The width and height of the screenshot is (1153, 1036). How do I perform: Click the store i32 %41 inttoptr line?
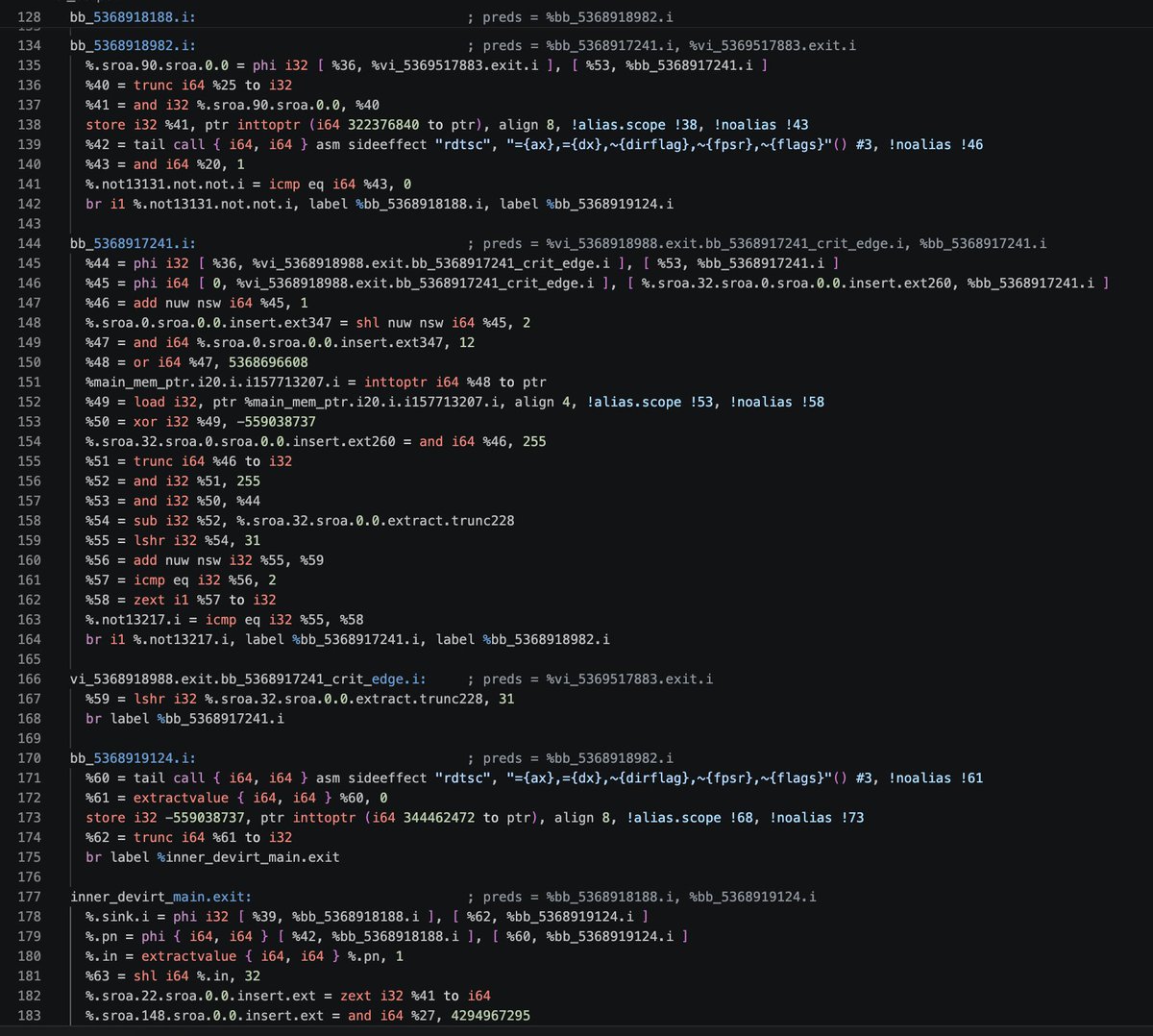(x=447, y=125)
